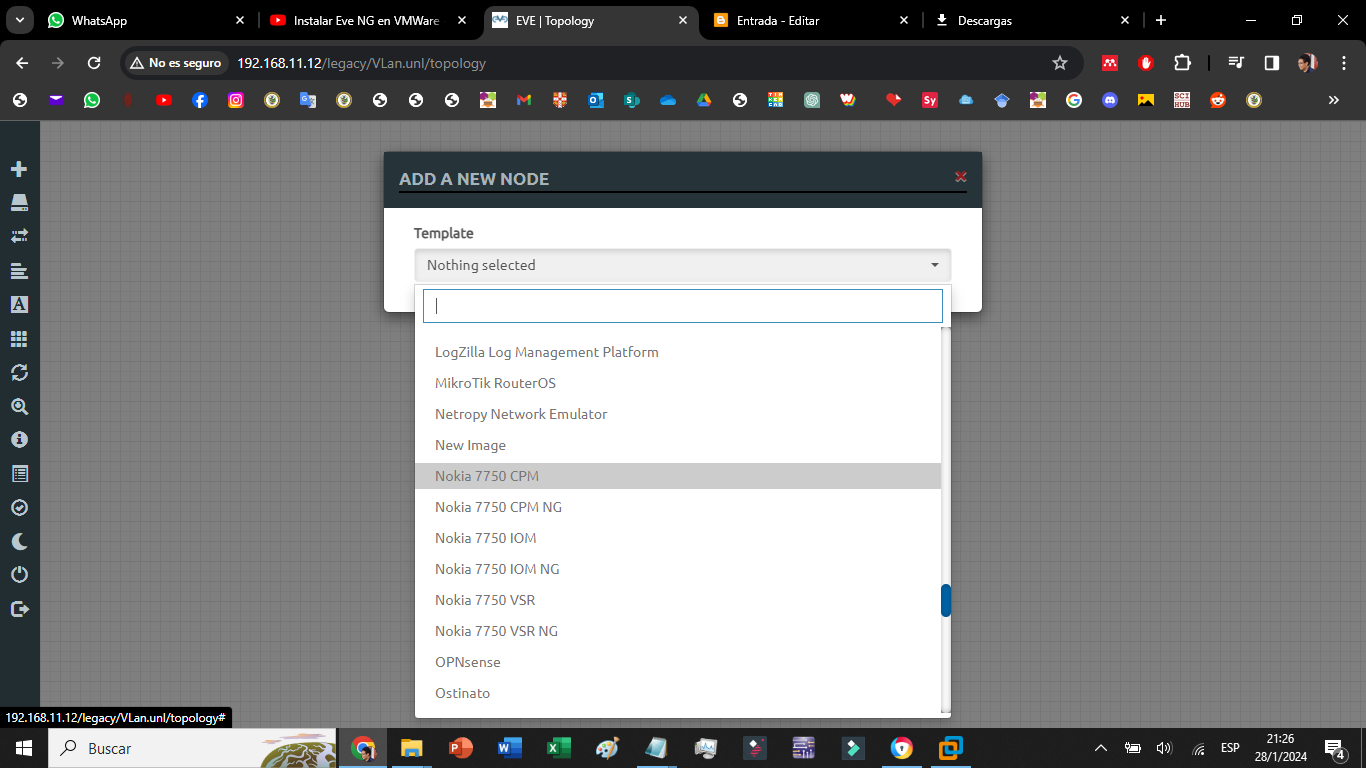Open Startup-configs lines icon in sidebar
The height and width of the screenshot is (768, 1366).
[x=18, y=270]
